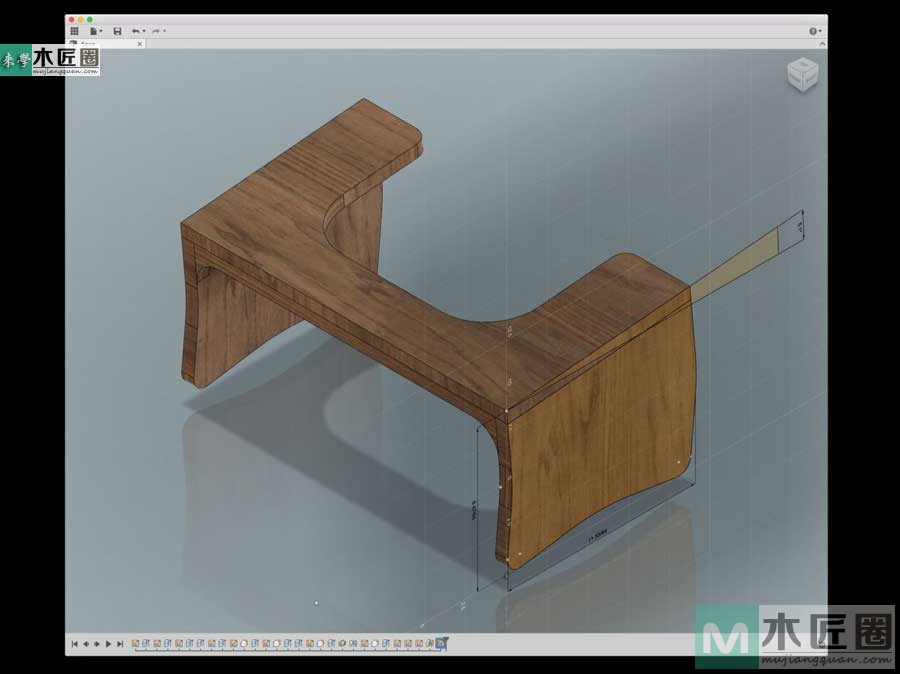
Task: Jump to end of the timeline
Action: [120, 644]
